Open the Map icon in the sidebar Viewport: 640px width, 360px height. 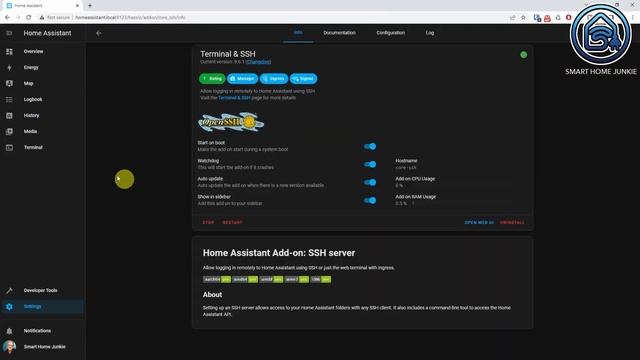point(9,83)
